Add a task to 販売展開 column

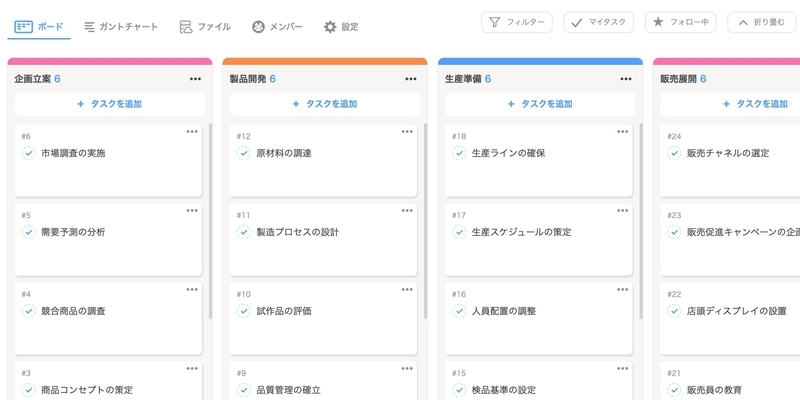pyautogui.click(x=730, y=104)
